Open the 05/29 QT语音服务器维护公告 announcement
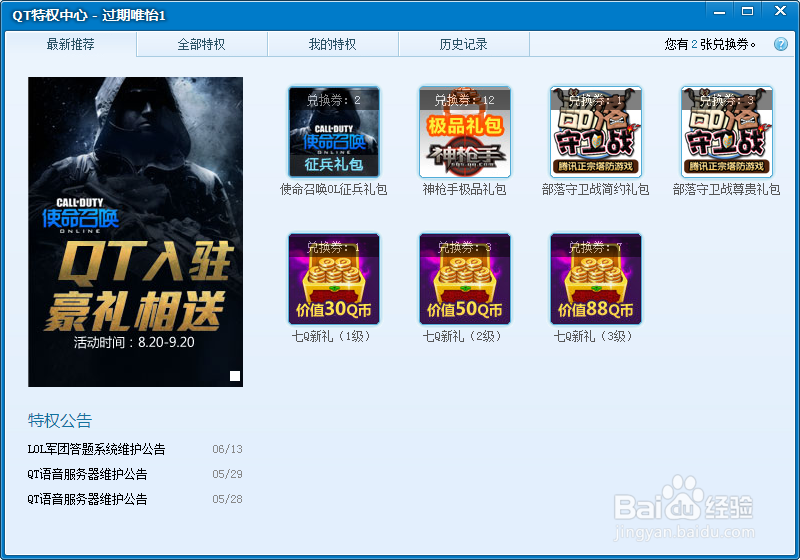Screen dimensions: 800x560 coord(87,474)
